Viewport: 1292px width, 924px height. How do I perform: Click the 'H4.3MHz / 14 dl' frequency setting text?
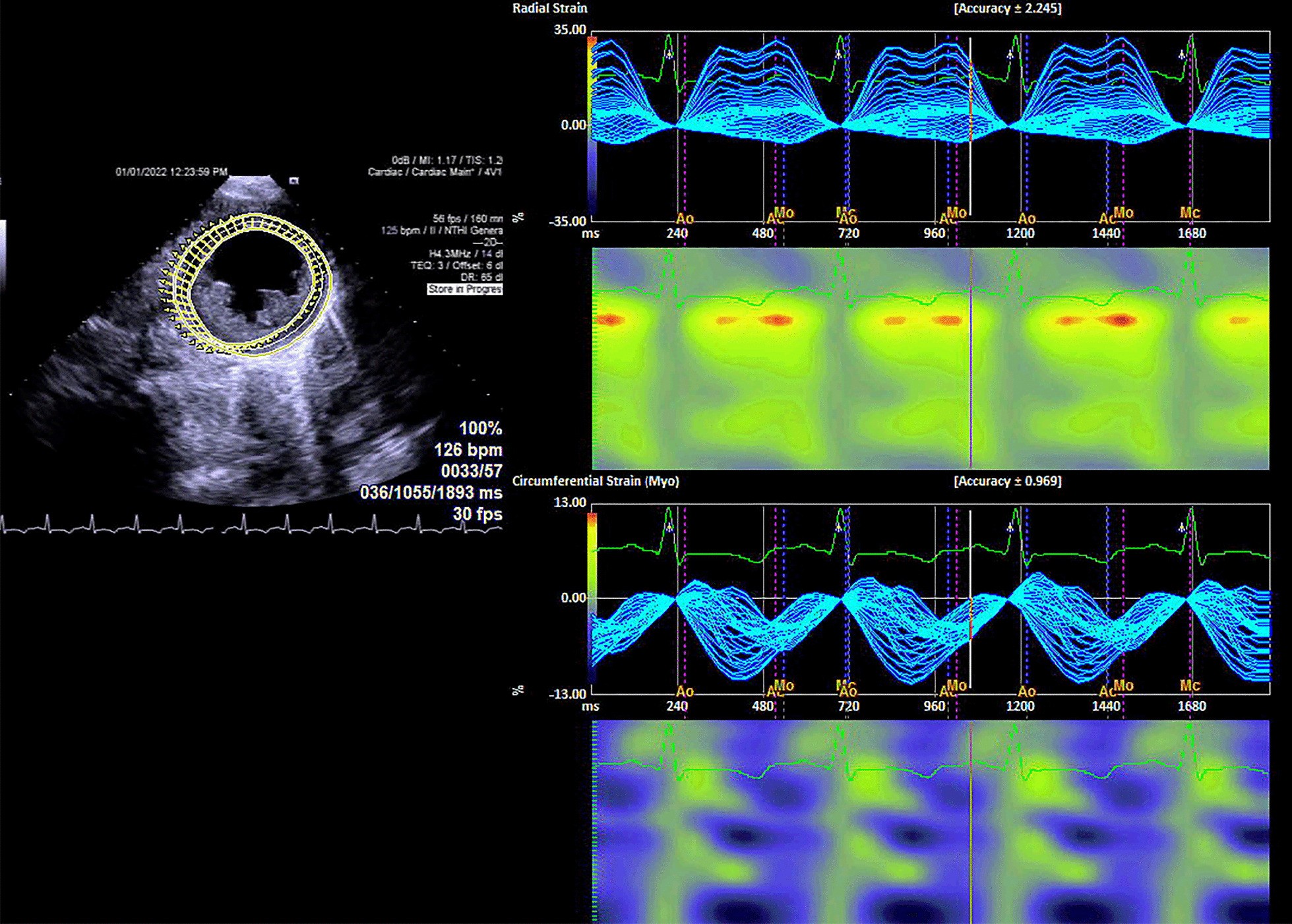coord(466,254)
